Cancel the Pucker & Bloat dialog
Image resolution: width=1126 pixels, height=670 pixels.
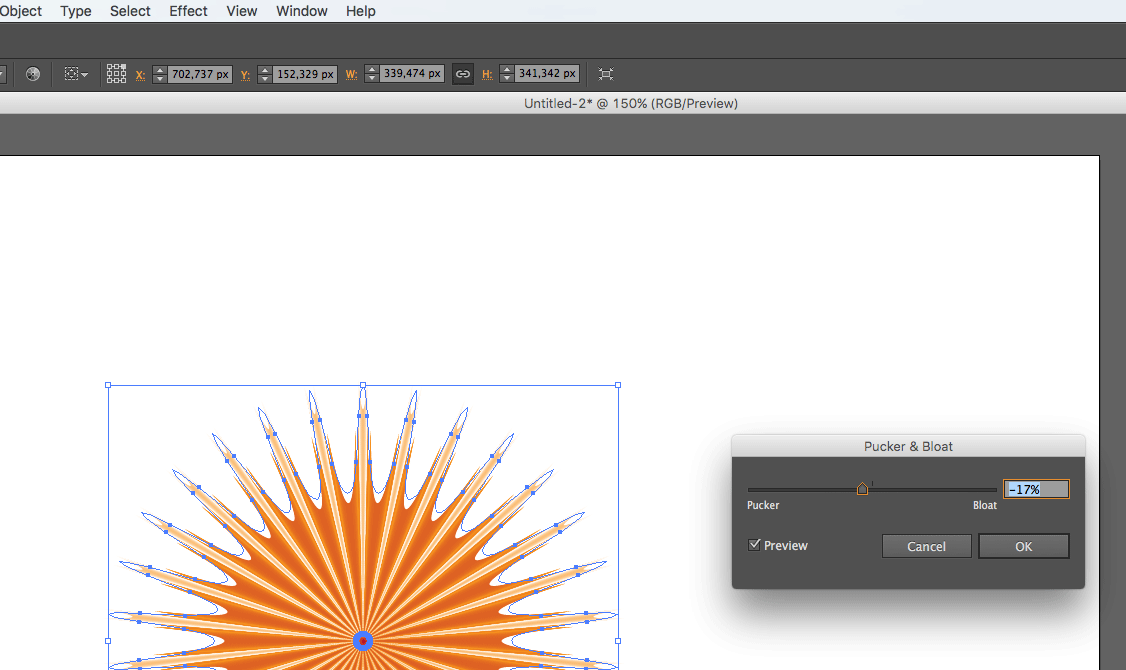(926, 546)
